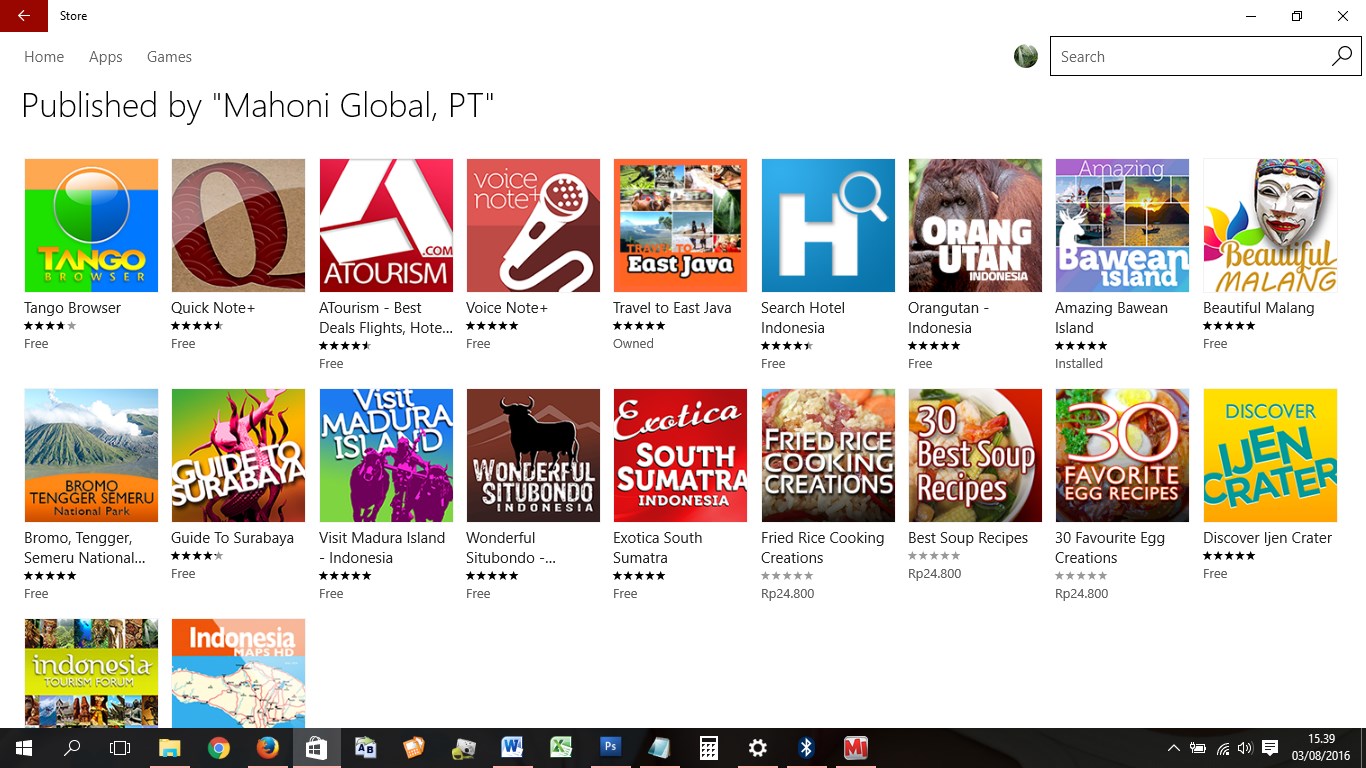Click the Bromo, Tengger, Semeru National title

[85, 548]
